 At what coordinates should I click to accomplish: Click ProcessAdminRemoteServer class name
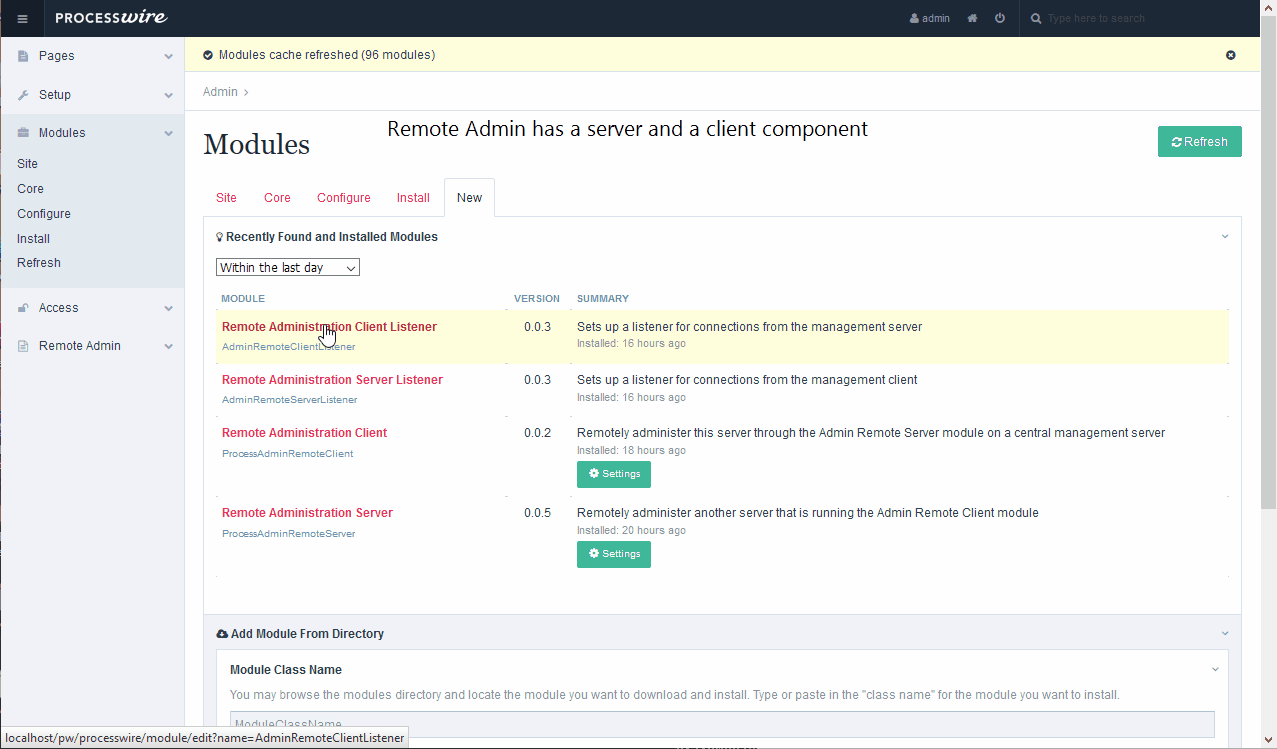(x=288, y=534)
